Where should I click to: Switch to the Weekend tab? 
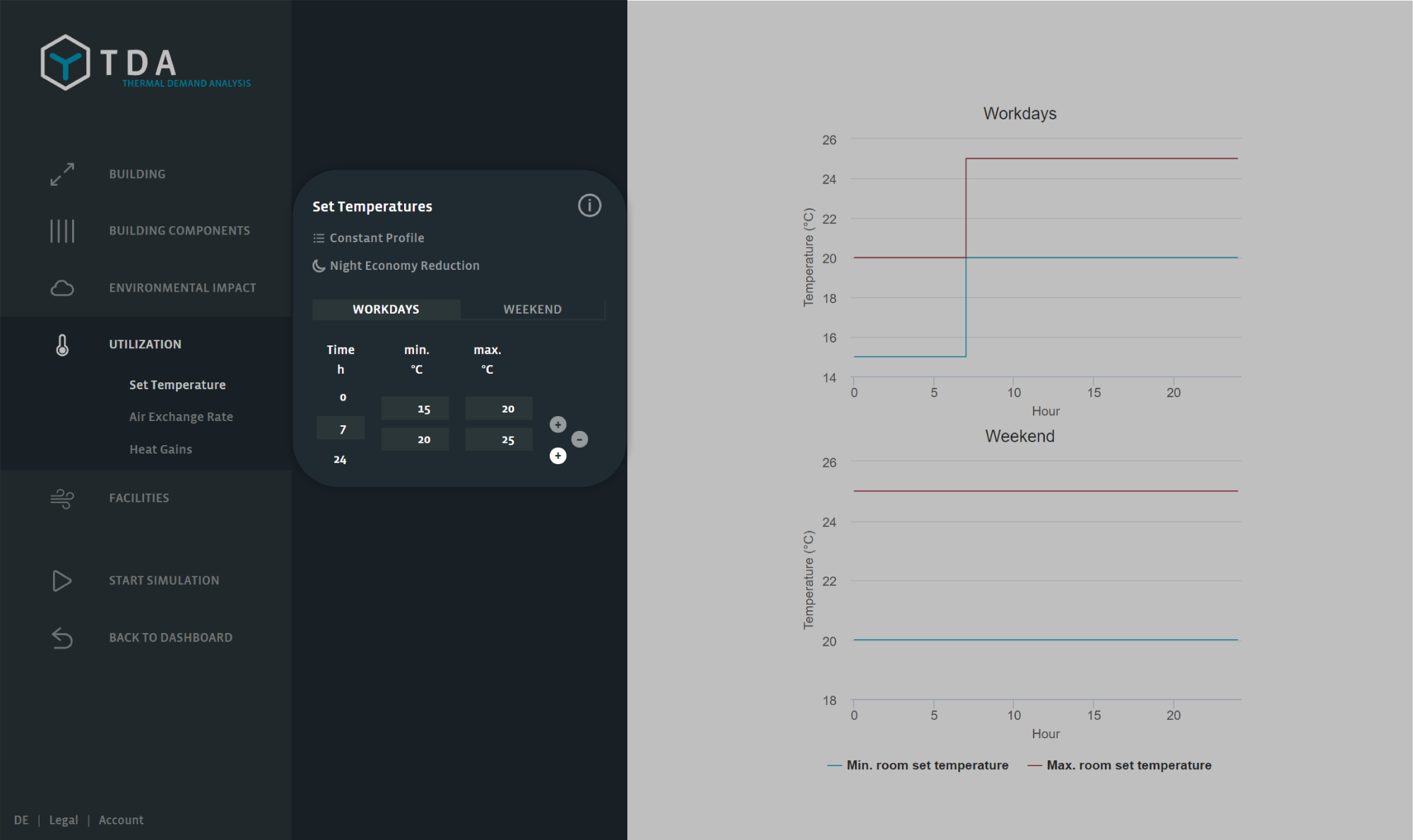point(532,309)
